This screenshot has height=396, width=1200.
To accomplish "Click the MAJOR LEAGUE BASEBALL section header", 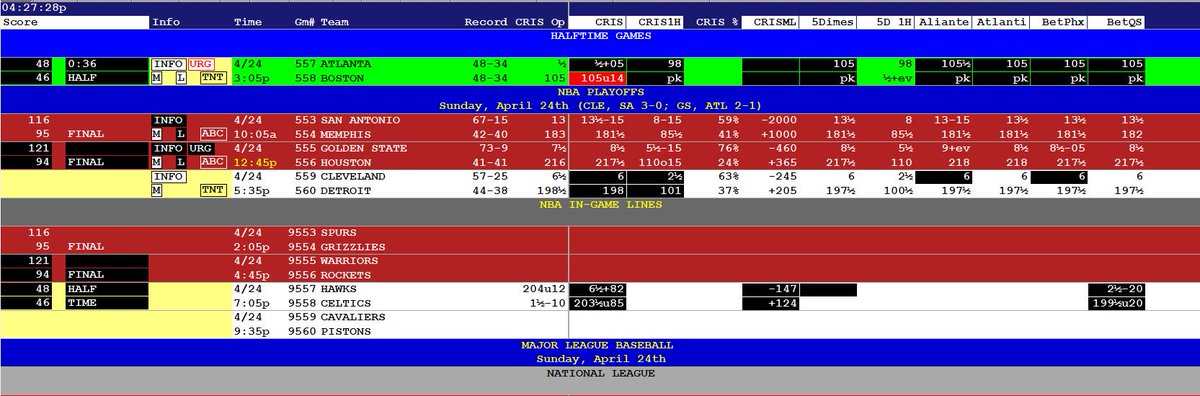I will (x=600, y=344).
